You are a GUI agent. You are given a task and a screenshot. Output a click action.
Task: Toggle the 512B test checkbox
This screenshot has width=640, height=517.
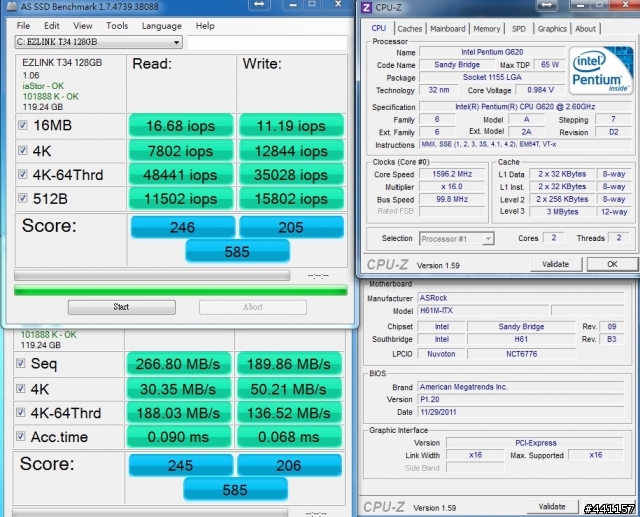[x=22, y=198]
